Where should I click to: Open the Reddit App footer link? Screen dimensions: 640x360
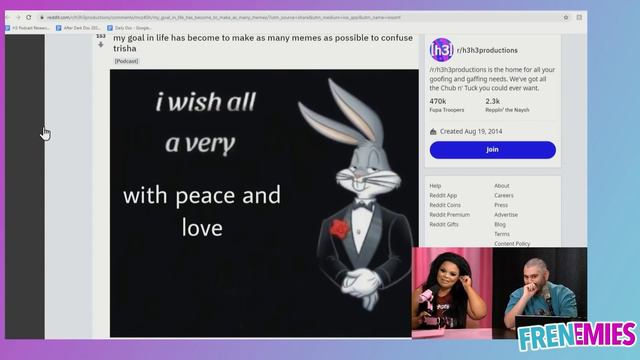tap(443, 196)
